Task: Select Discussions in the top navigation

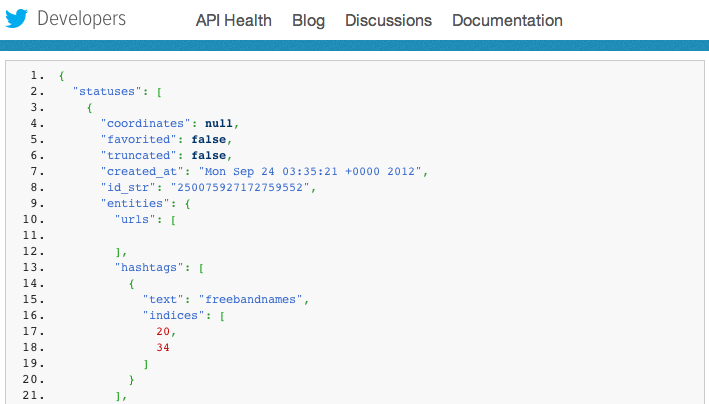Action: click(388, 20)
